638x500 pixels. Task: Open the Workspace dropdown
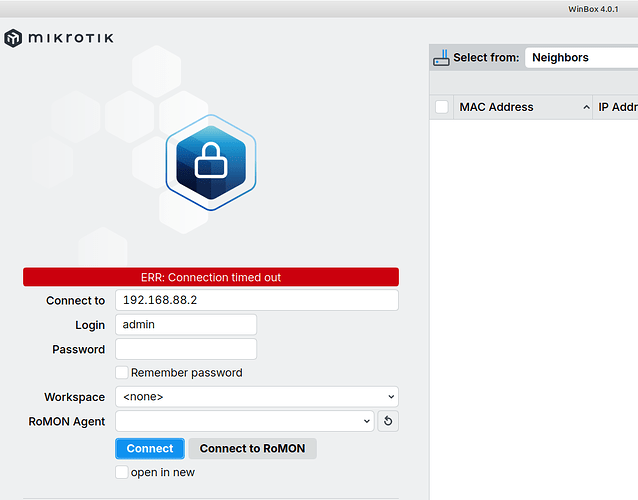pyautogui.click(x=257, y=397)
